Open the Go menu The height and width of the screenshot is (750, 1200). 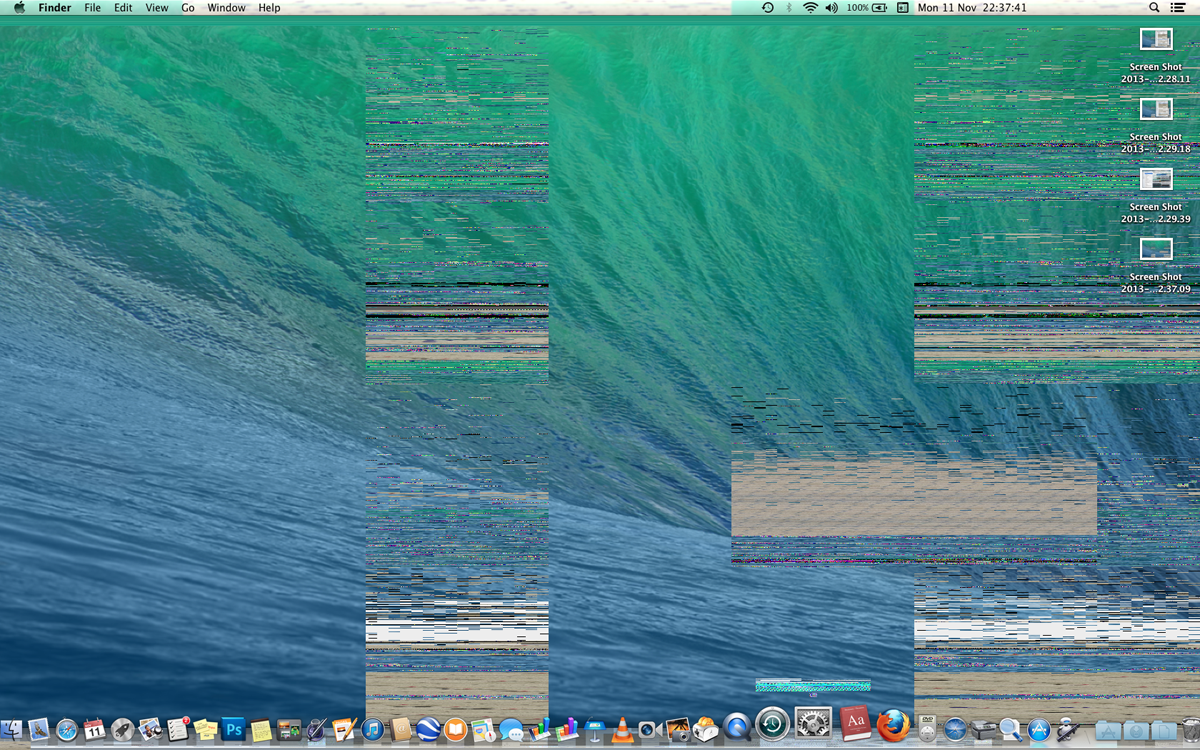[188, 8]
